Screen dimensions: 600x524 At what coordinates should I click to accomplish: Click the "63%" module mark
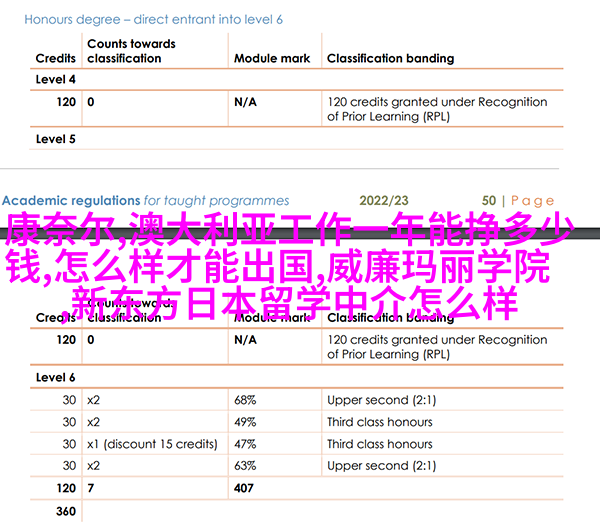pyautogui.click(x=245, y=466)
